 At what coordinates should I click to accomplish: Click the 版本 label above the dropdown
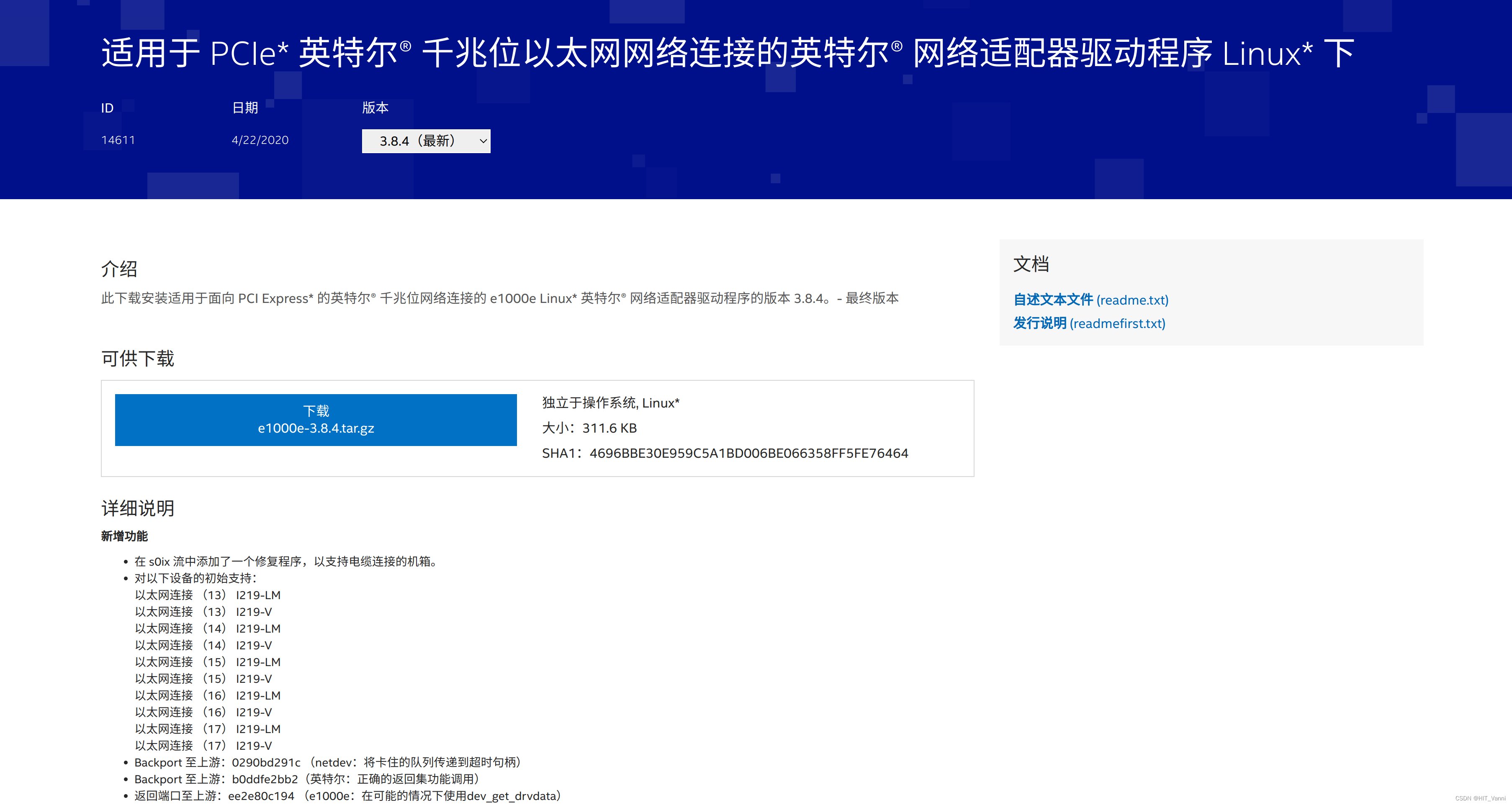[x=375, y=108]
